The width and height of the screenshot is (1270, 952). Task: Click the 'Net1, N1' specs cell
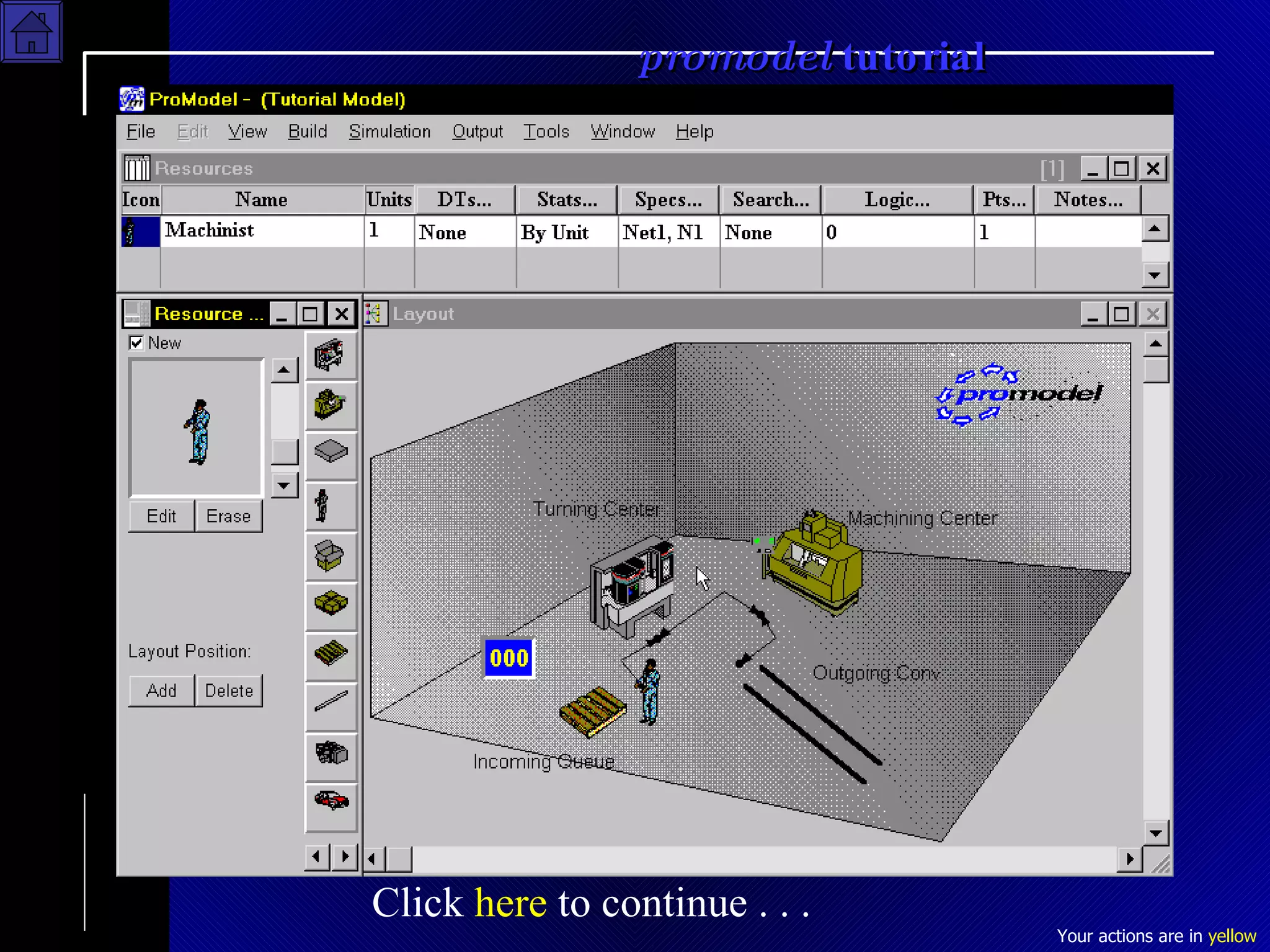668,232
